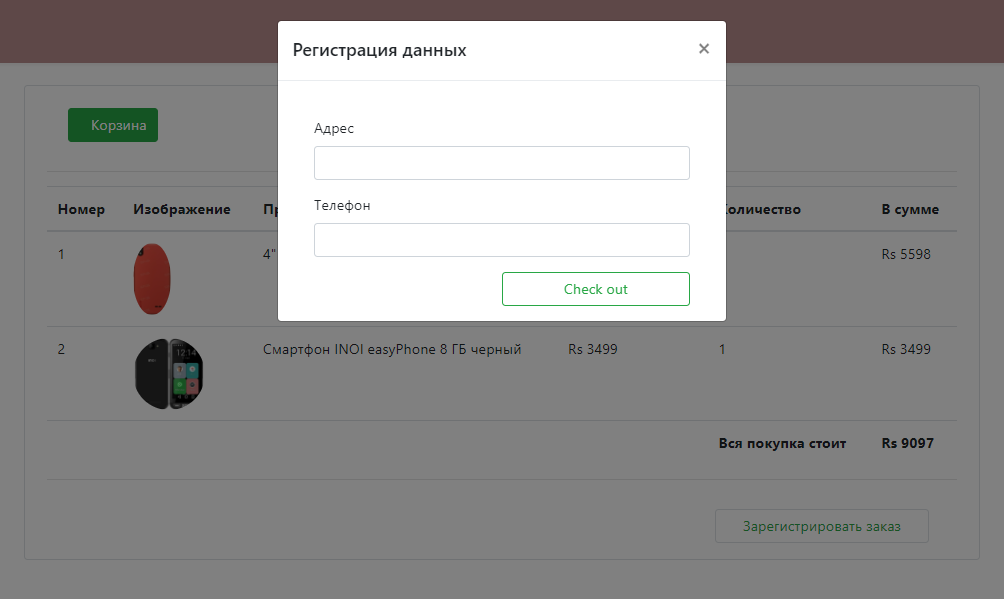The height and width of the screenshot is (599, 1004).
Task: Open the INOI easyPhone product thumbnail
Action: 168,373
